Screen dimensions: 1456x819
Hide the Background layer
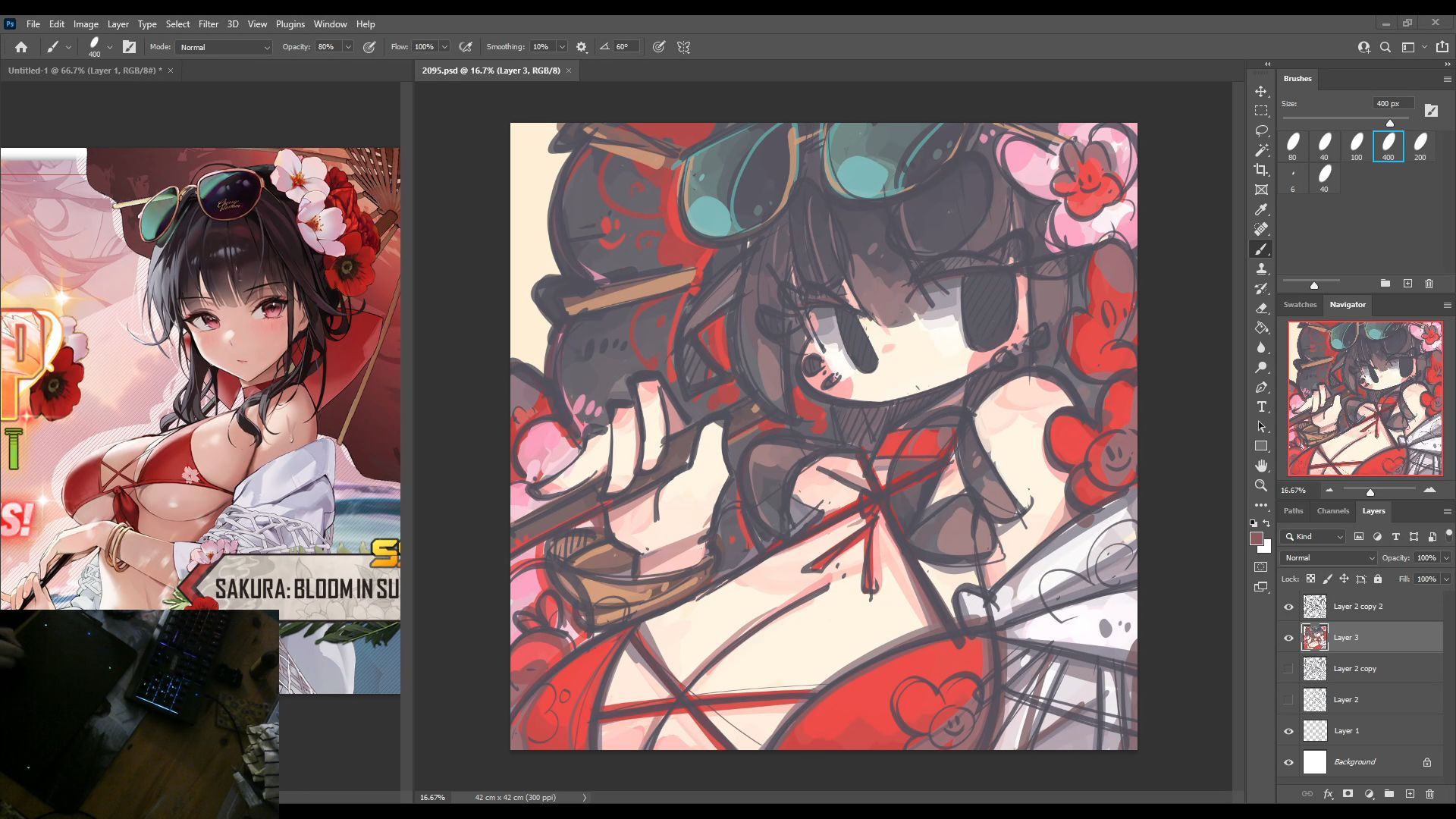pos(1288,762)
